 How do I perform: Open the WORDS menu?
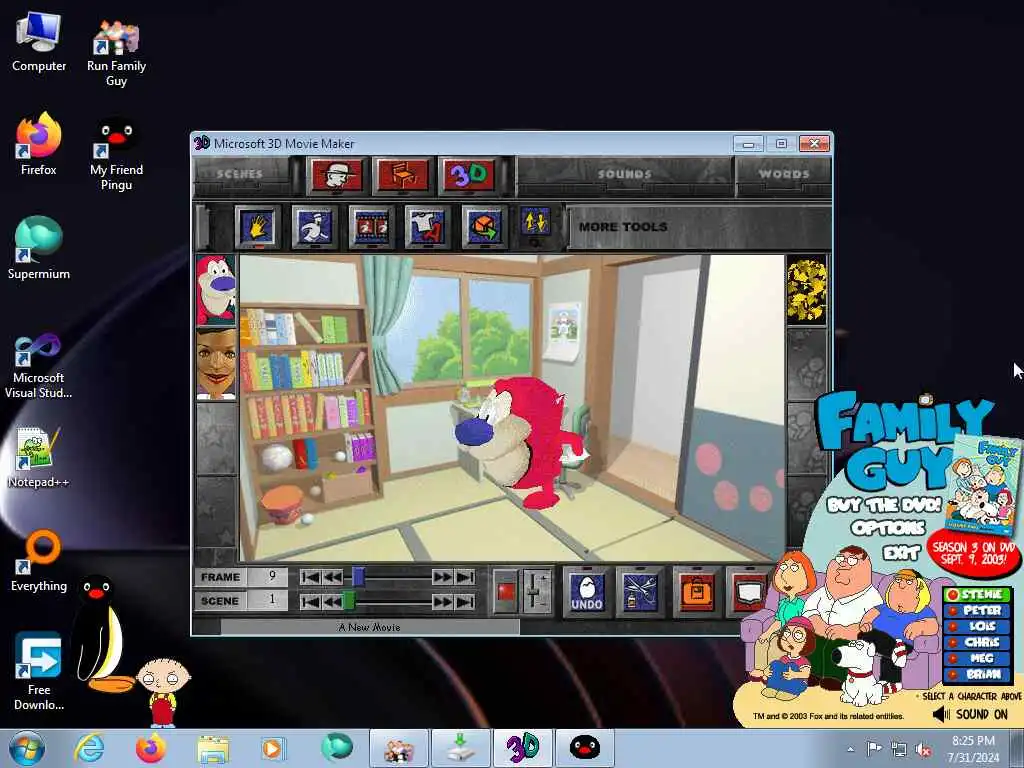pyautogui.click(x=784, y=174)
